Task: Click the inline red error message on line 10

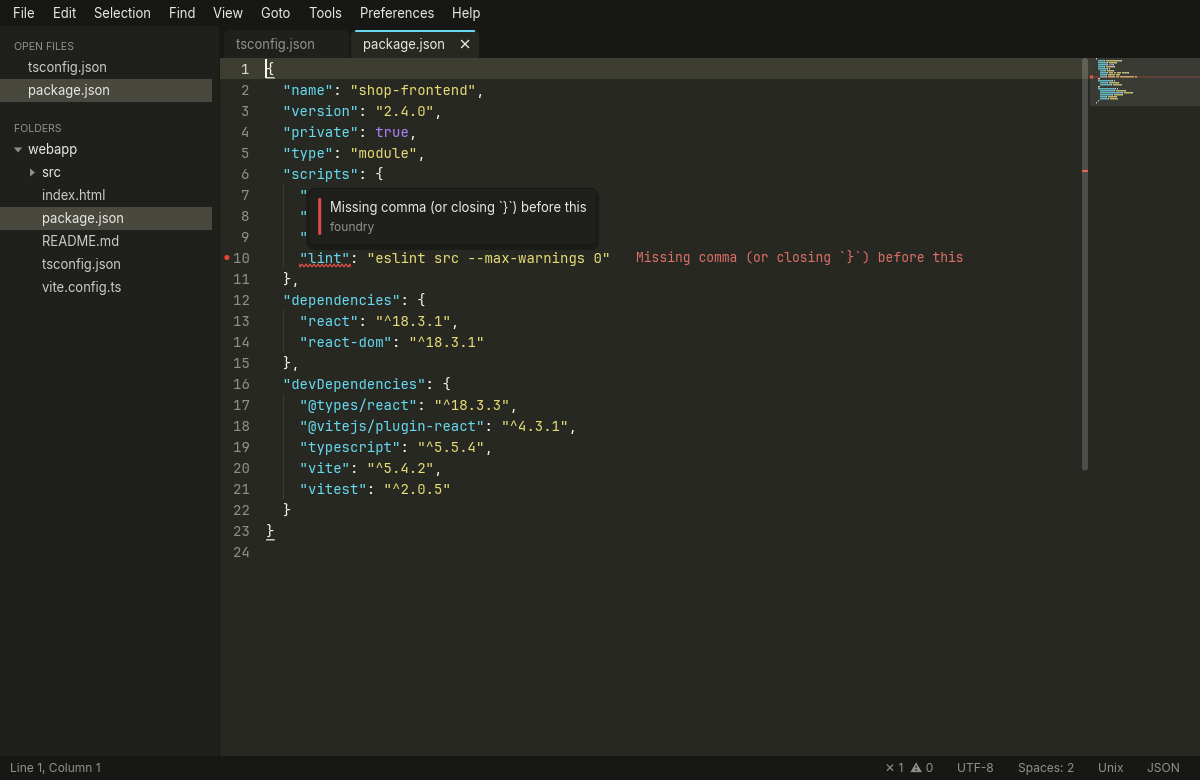Action: click(800, 258)
